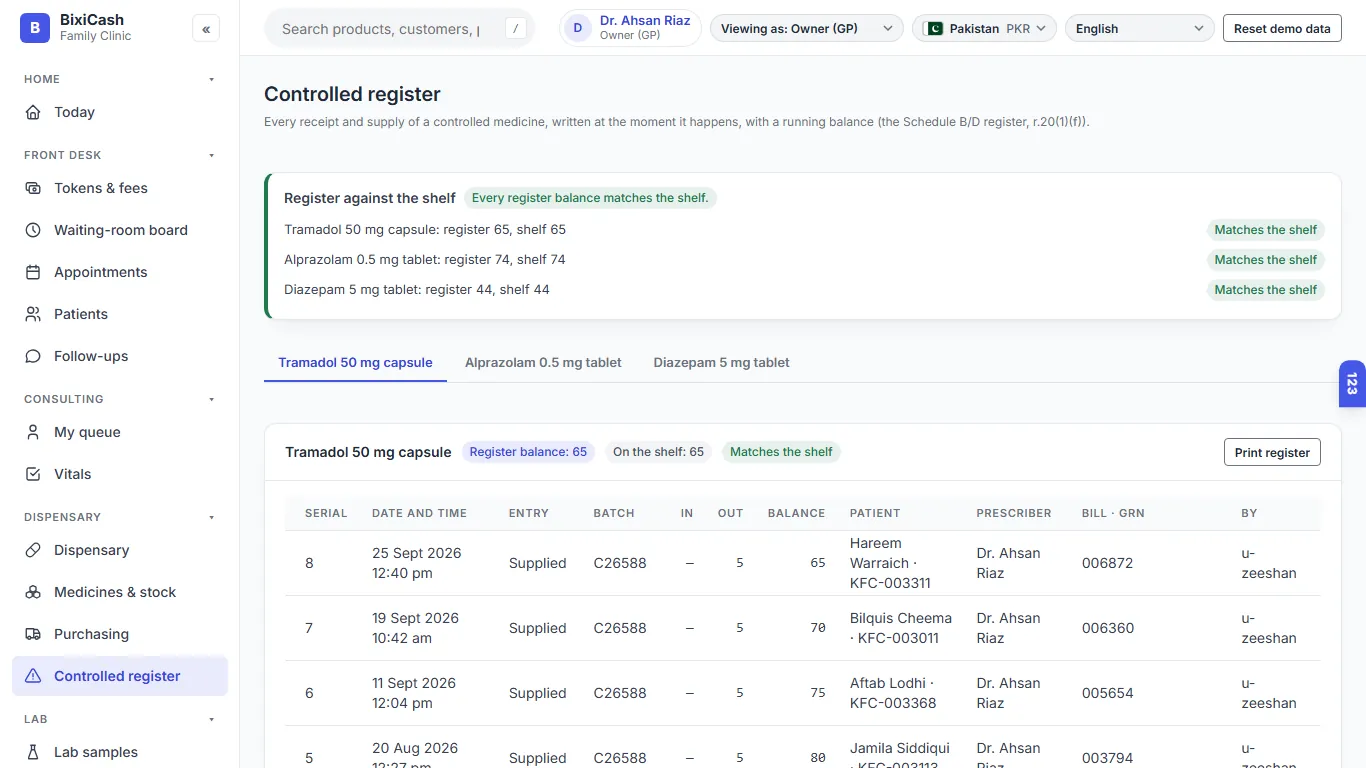The width and height of the screenshot is (1366, 768).
Task: Click the slash shortcut key hint
Action: [516, 29]
